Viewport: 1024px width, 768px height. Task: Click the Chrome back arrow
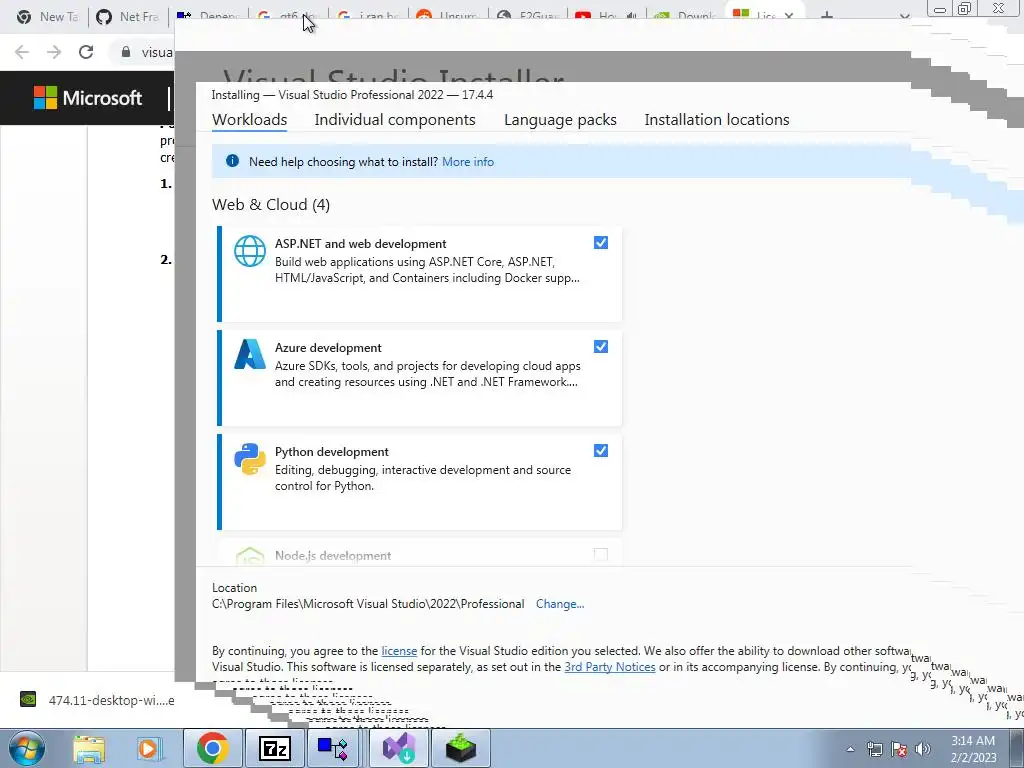[22, 52]
